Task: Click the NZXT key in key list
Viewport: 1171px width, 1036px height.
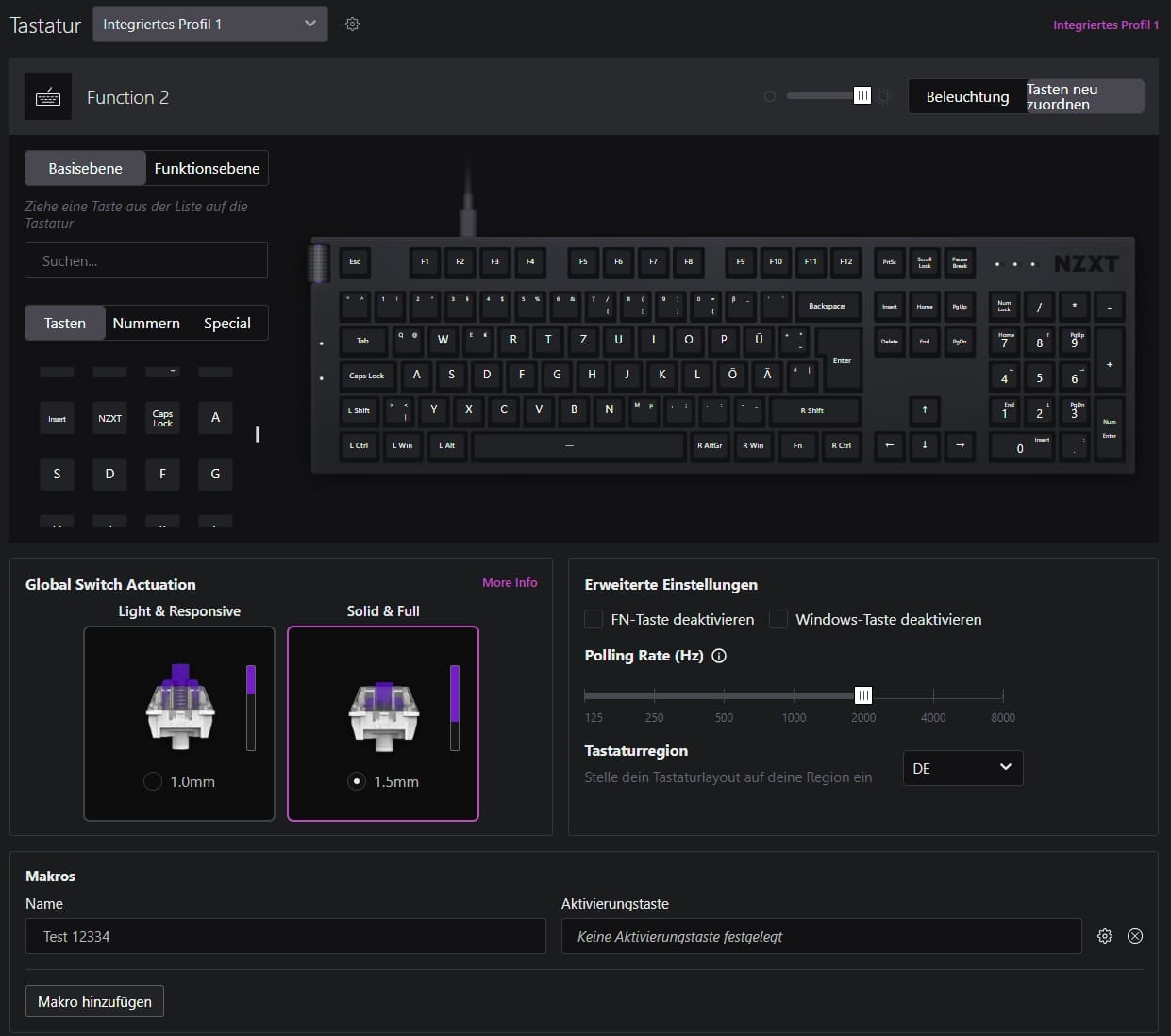Action: tap(109, 418)
